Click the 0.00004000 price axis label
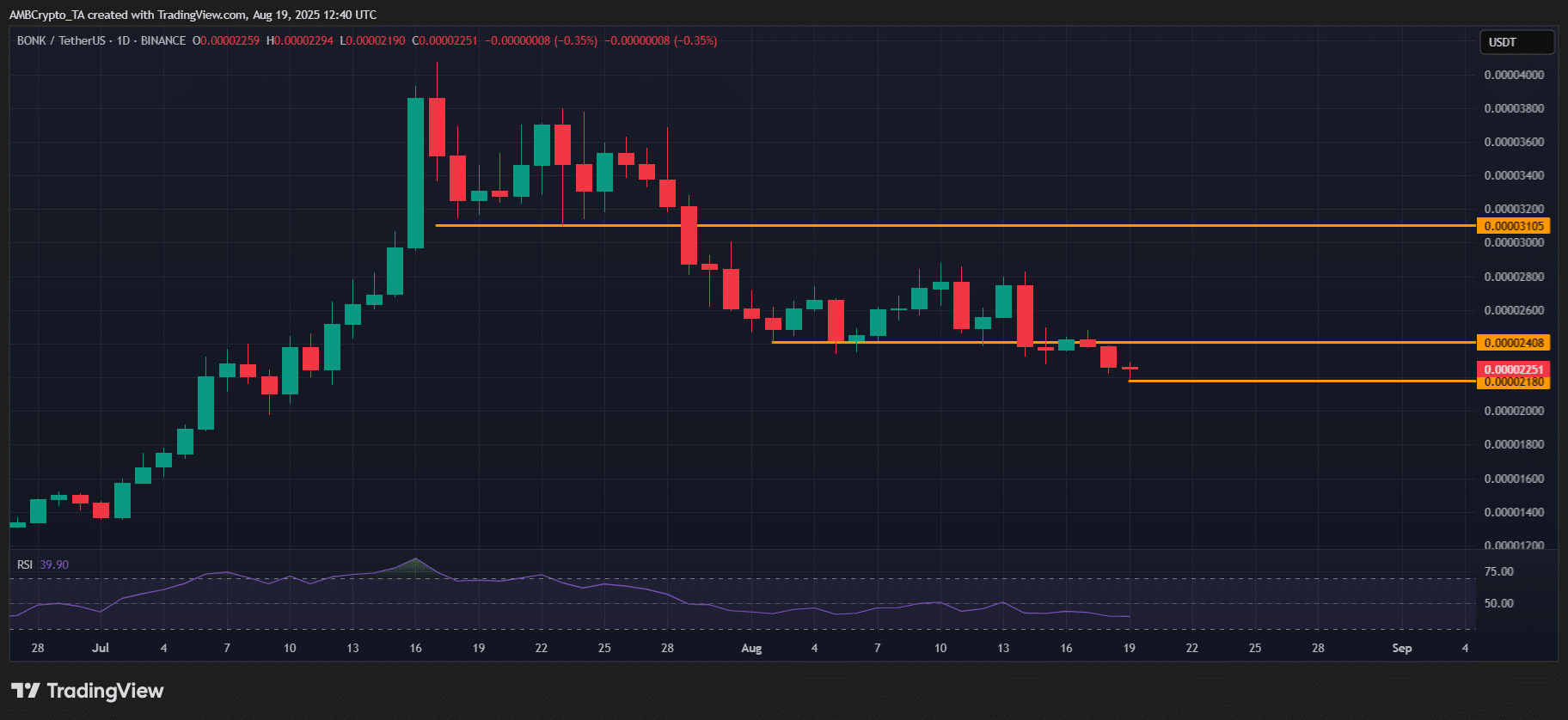1568x720 pixels. pyautogui.click(x=1514, y=75)
